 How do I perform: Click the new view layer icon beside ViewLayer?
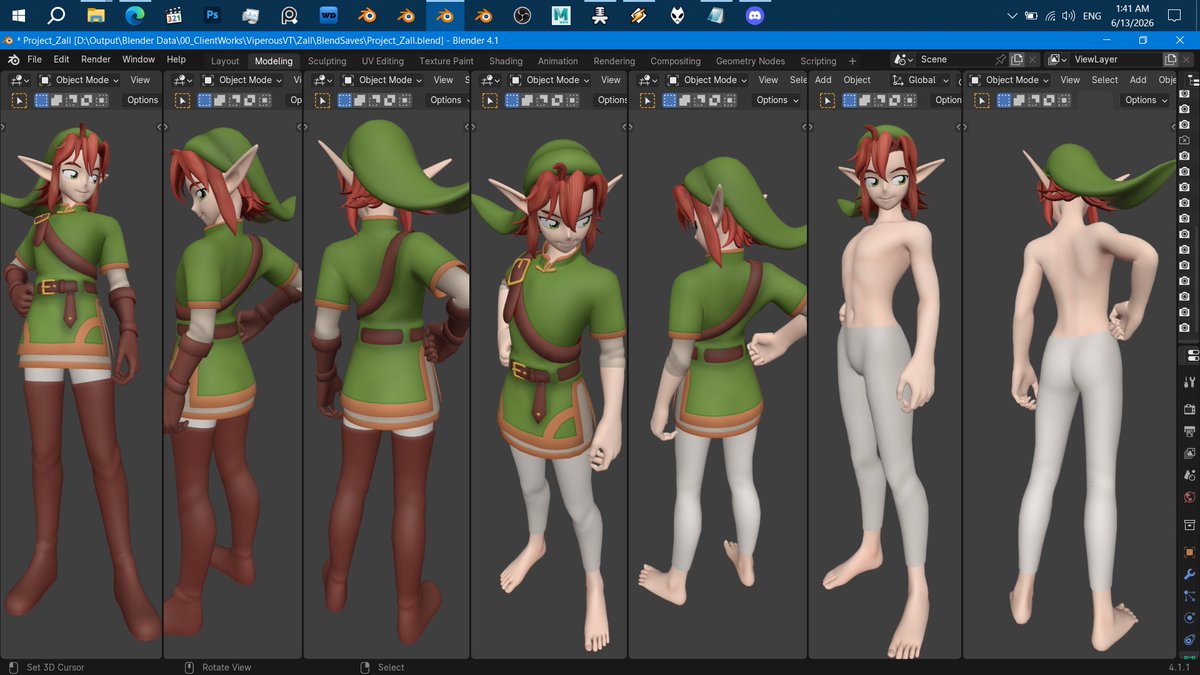(1171, 60)
